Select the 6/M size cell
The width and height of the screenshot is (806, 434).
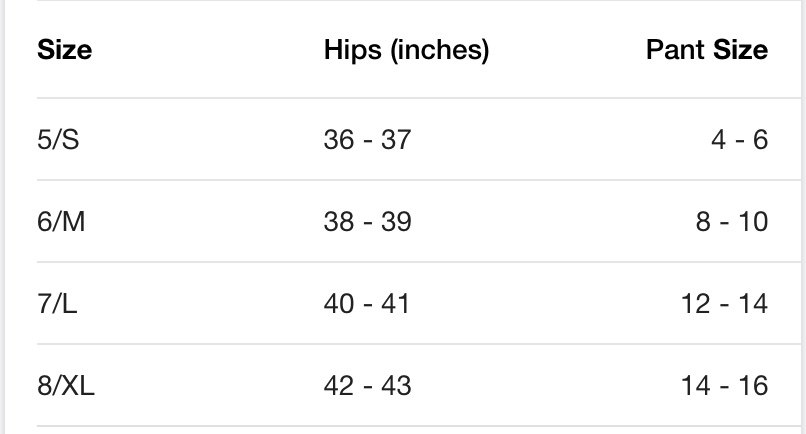[61, 222]
